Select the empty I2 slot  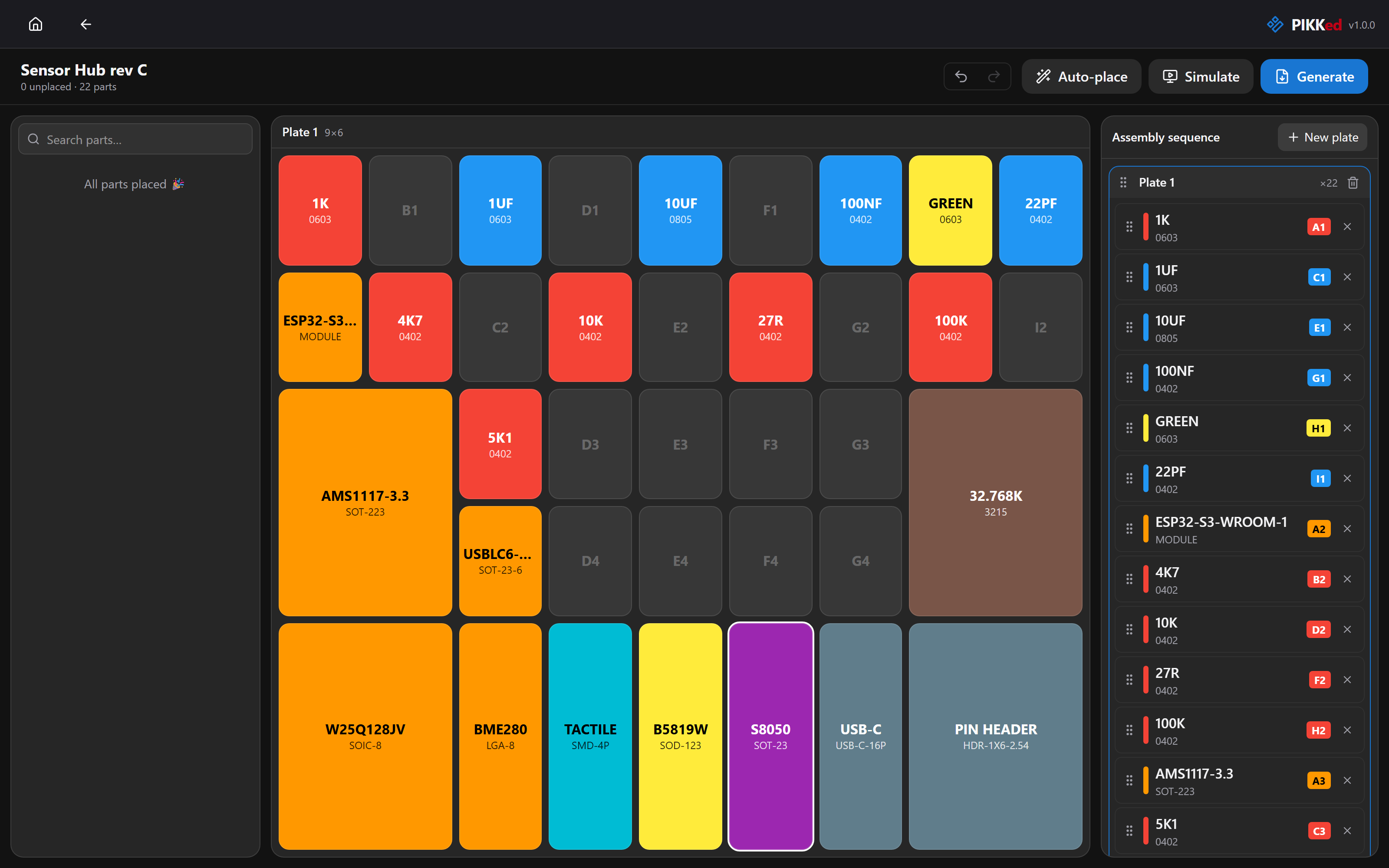point(1040,327)
